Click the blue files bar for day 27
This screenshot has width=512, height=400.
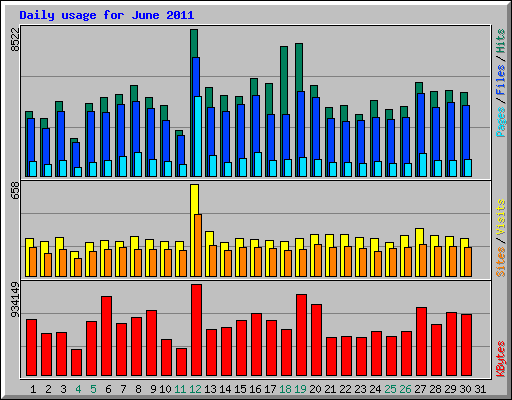[421, 123]
